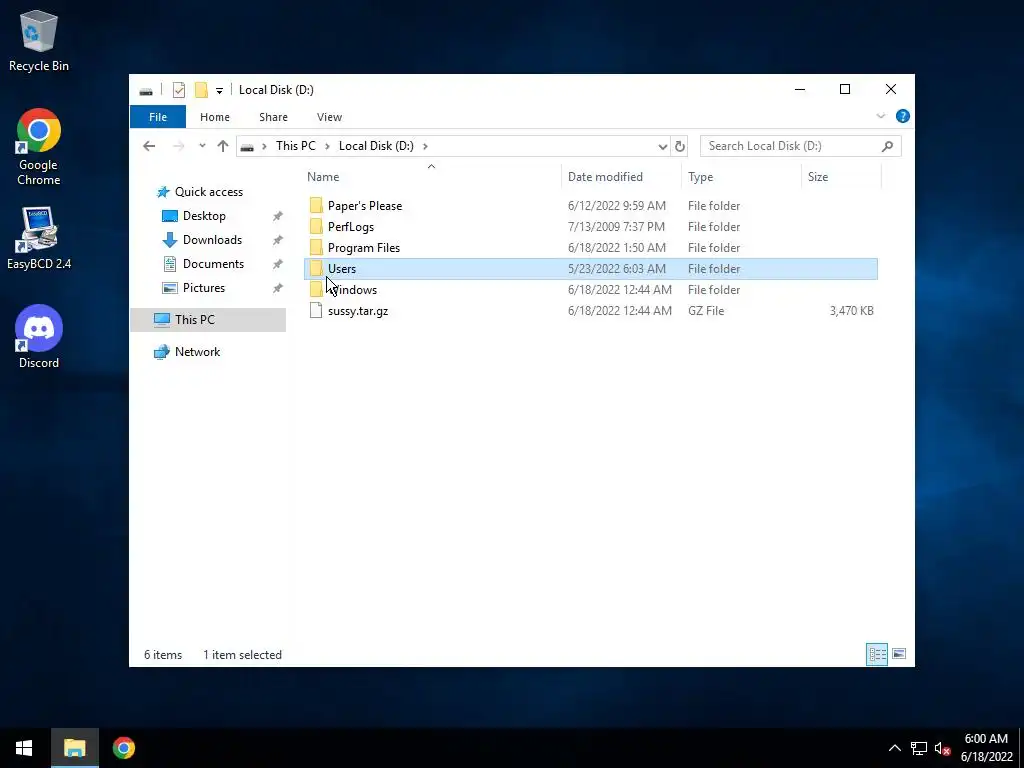Switch to the Share ribbon tab
The height and width of the screenshot is (768, 1024).
[273, 117]
